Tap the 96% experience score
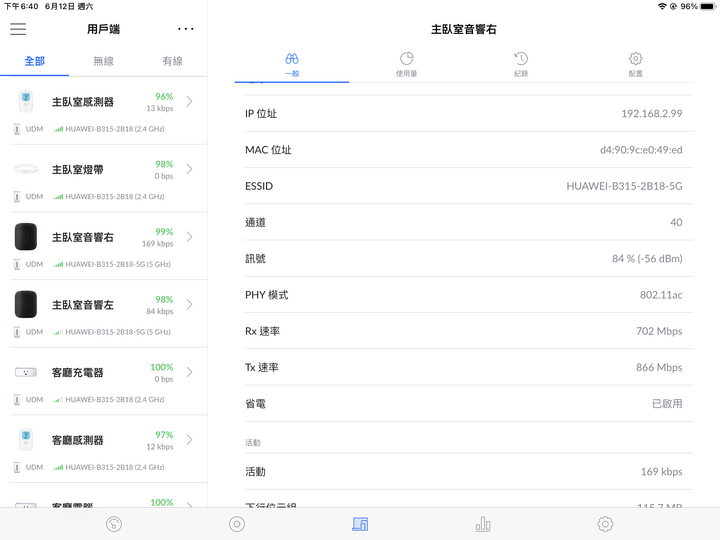Viewport: 720px width, 540px height. 164,96
